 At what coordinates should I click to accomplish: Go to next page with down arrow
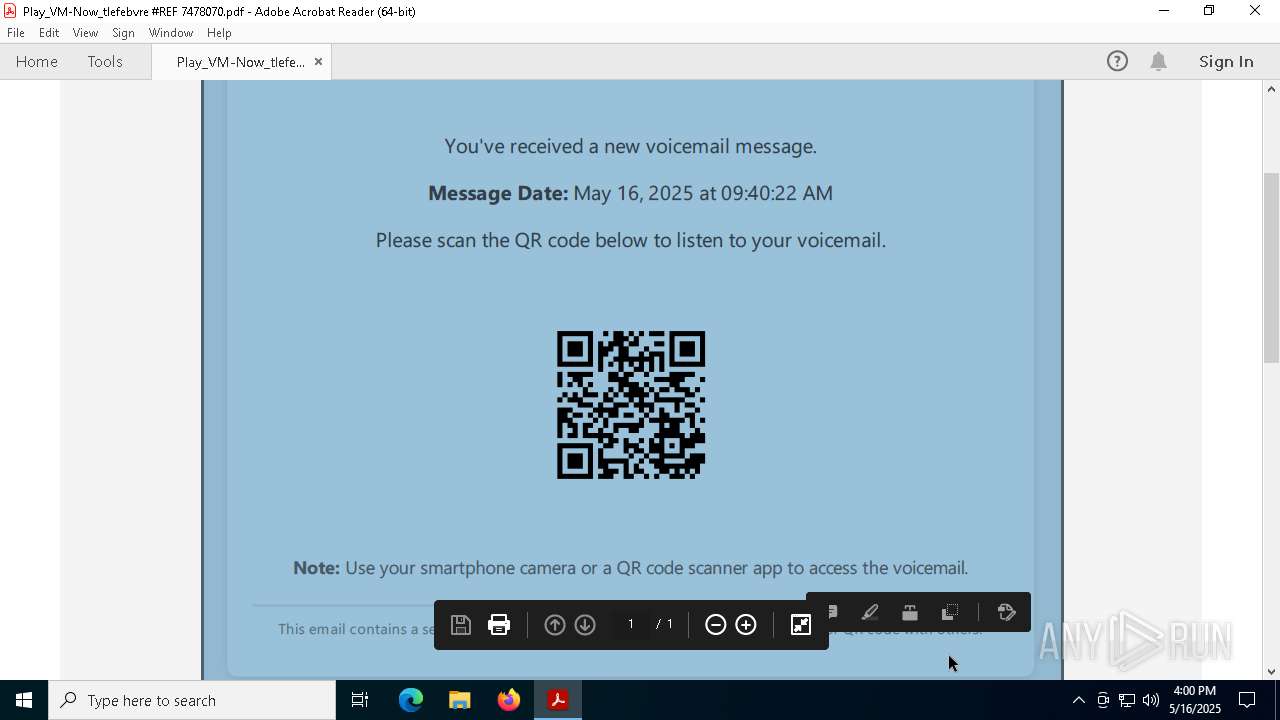point(586,625)
